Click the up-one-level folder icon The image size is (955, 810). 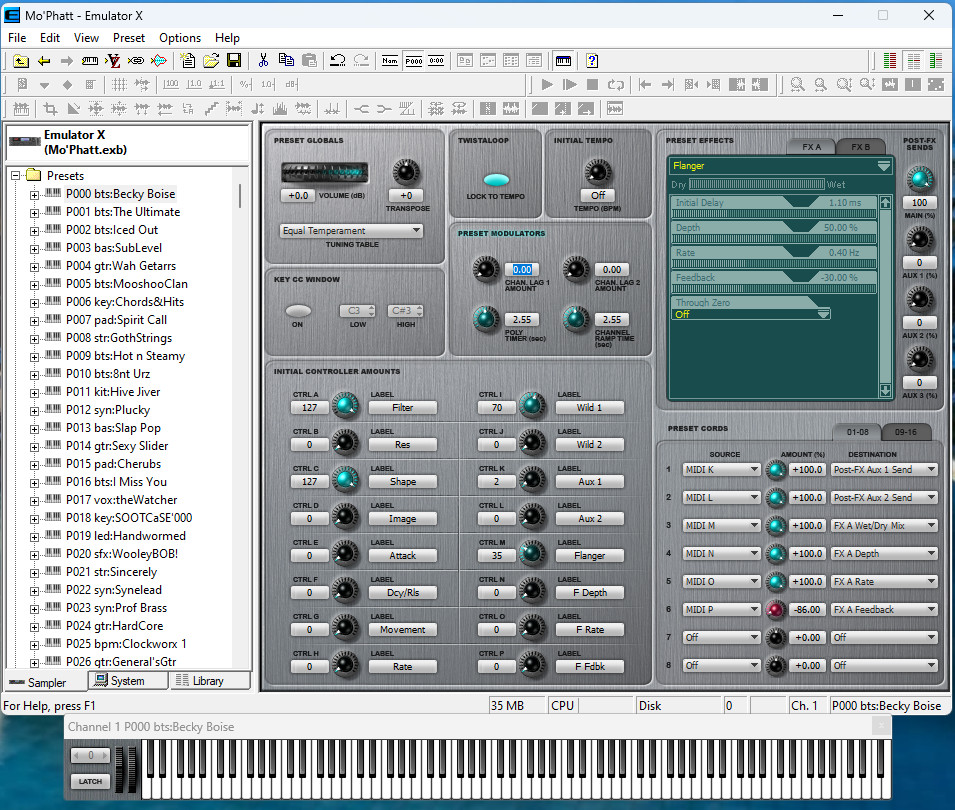tap(21, 61)
